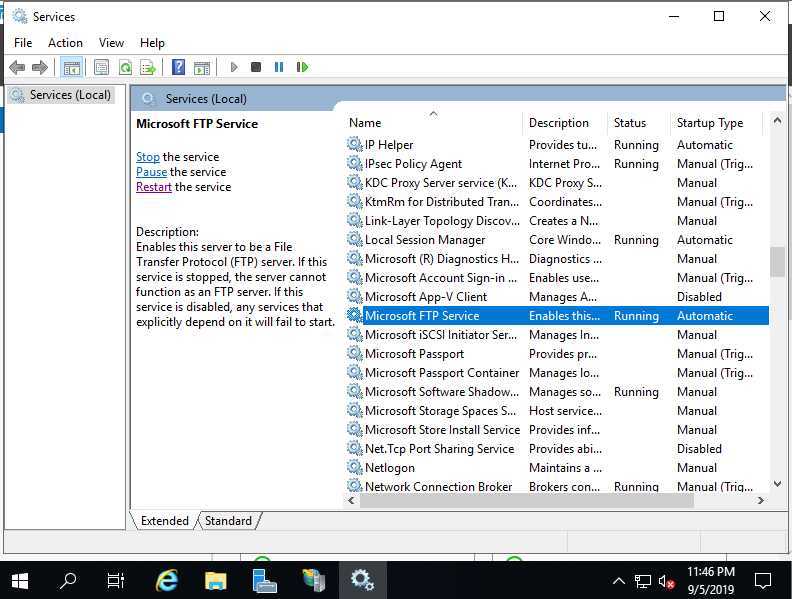This screenshot has width=792, height=599.
Task: Switch to the Standard tab
Action: (228, 521)
